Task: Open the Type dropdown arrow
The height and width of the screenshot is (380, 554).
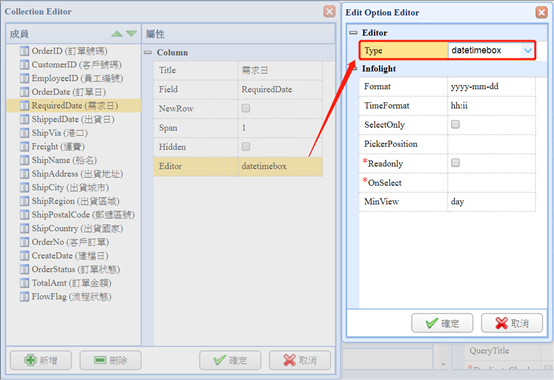Action: tap(528, 51)
